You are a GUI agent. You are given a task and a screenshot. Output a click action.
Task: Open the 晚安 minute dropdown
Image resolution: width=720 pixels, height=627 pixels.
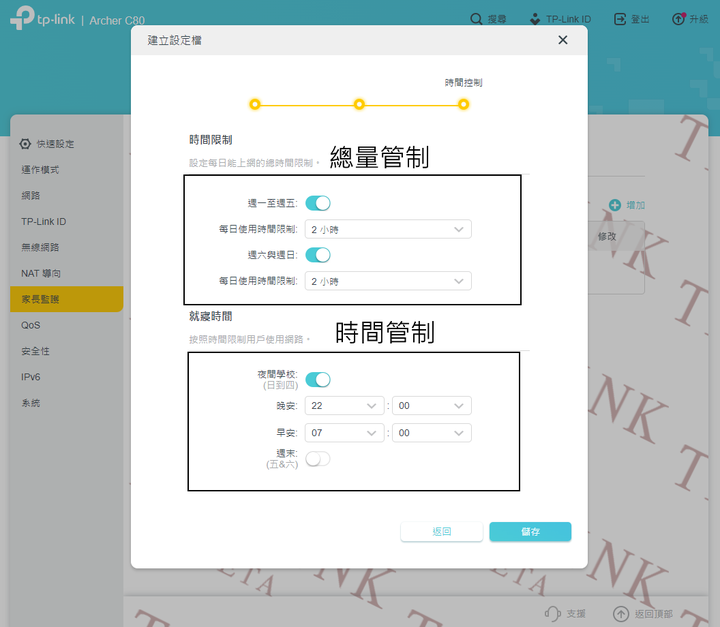coord(432,406)
